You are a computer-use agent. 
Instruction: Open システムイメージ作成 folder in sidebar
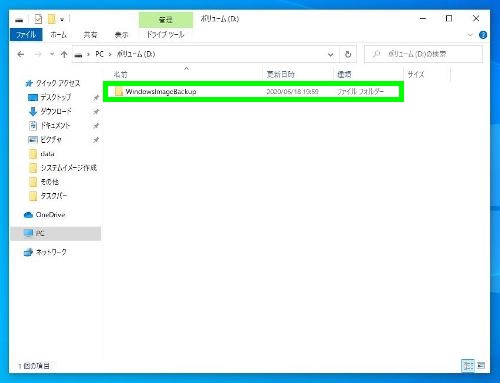point(68,168)
